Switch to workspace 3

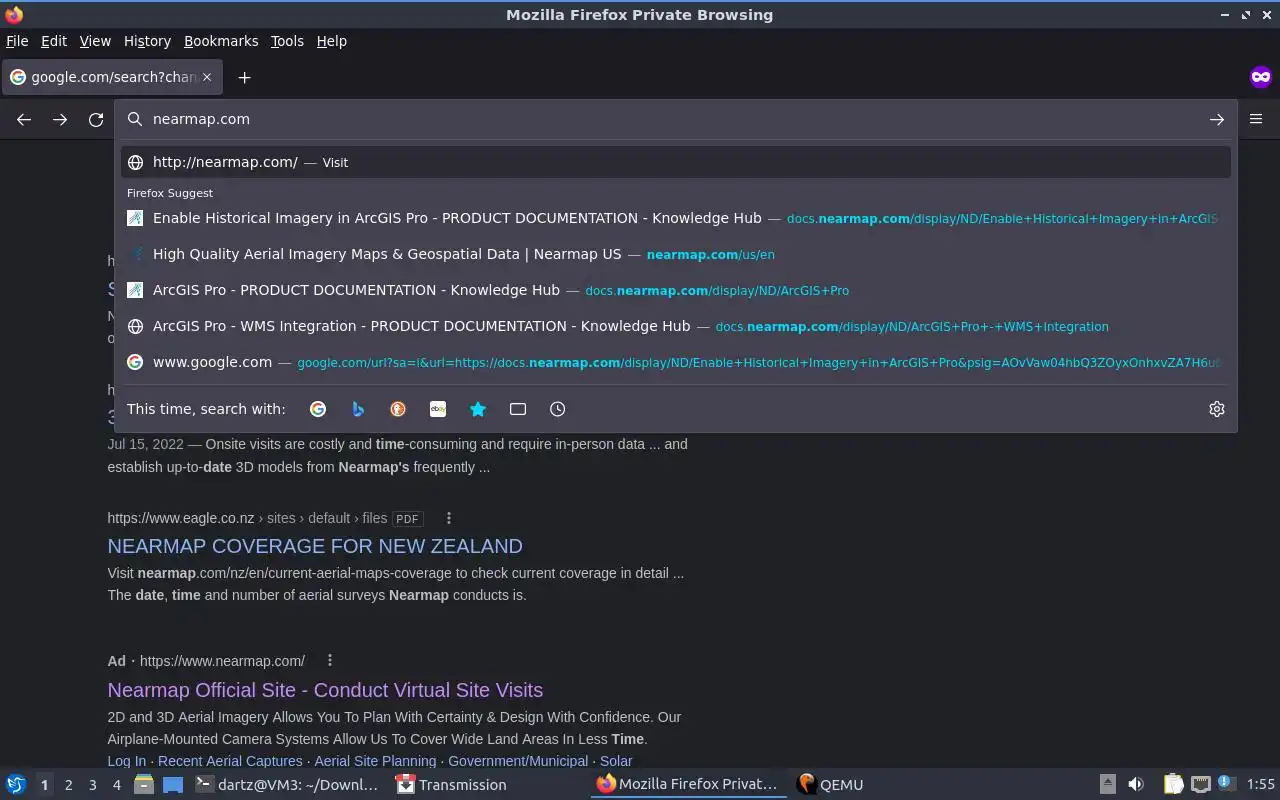(x=92, y=785)
